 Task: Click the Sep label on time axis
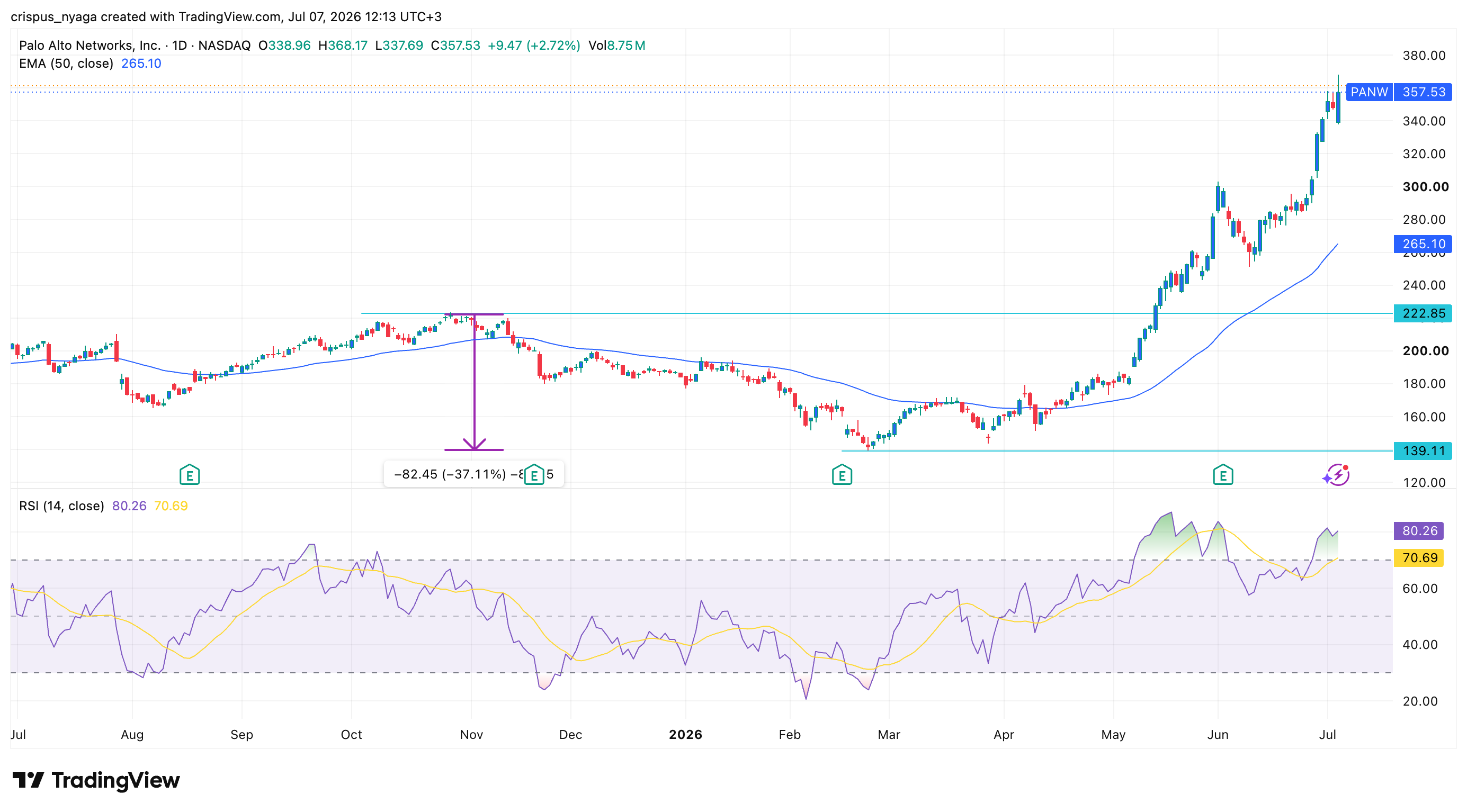[241, 735]
